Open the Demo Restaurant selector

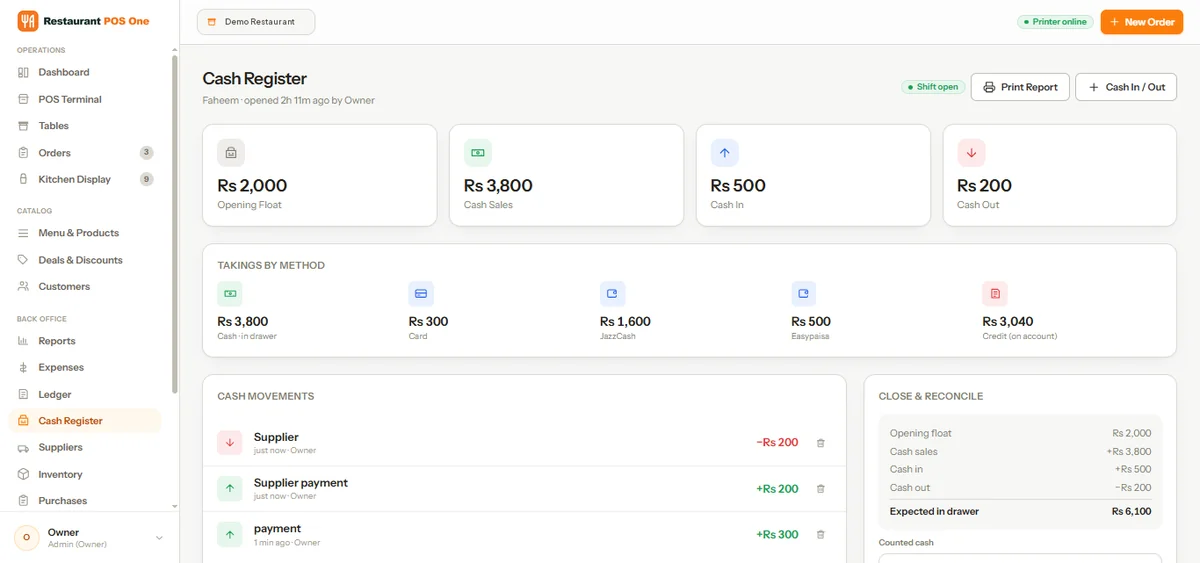pyautogui.click(x=256, y=22)
